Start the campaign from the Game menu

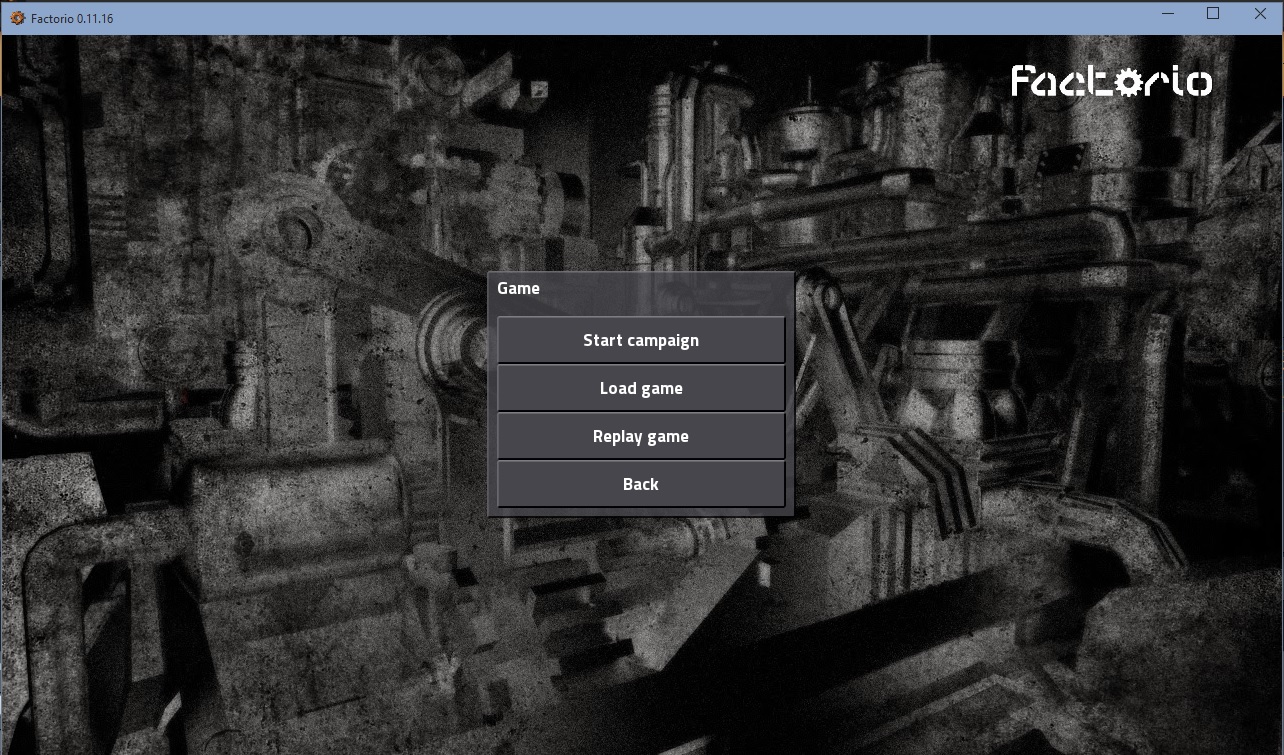641,340
